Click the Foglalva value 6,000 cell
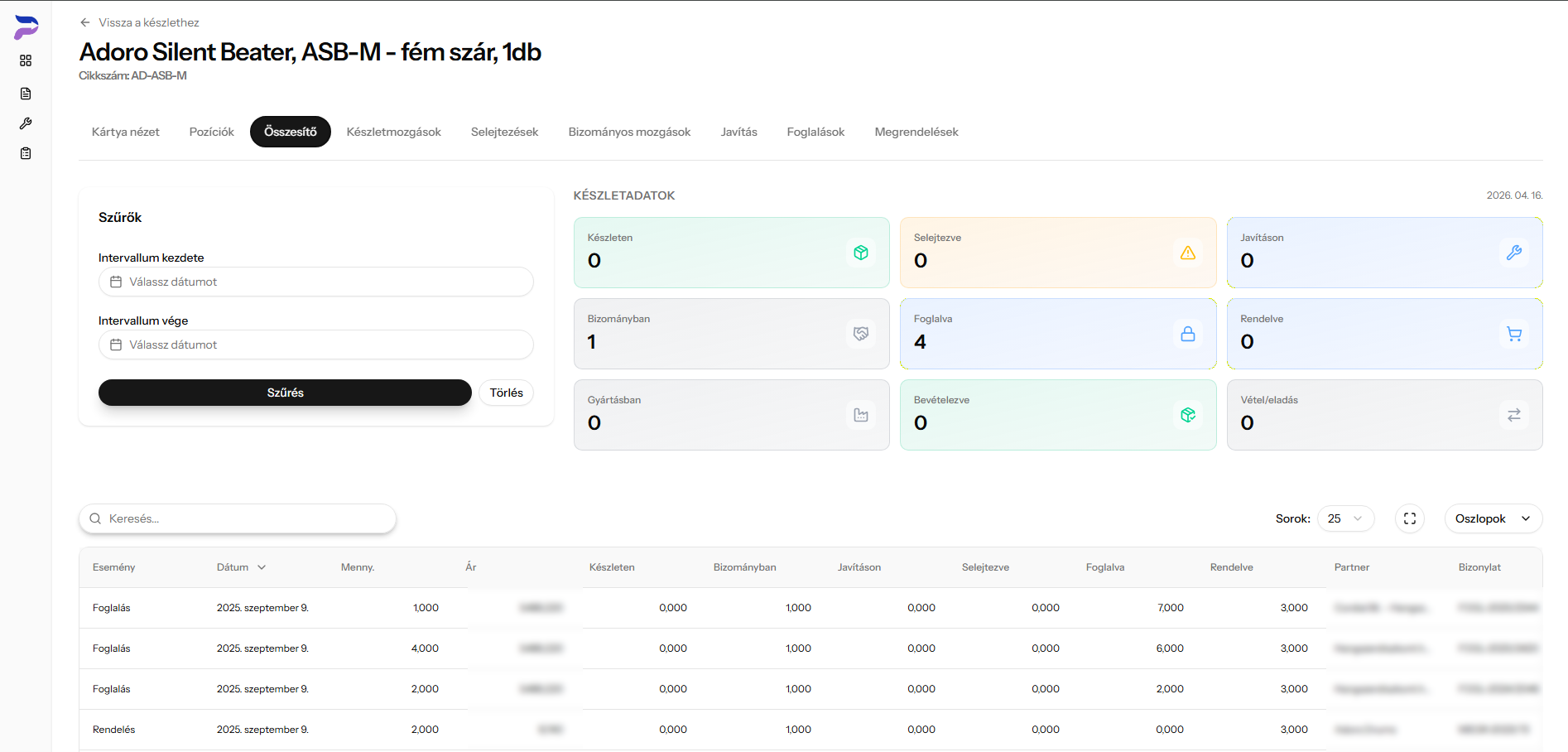1568x752 pixels. (x=1170, y=648)
